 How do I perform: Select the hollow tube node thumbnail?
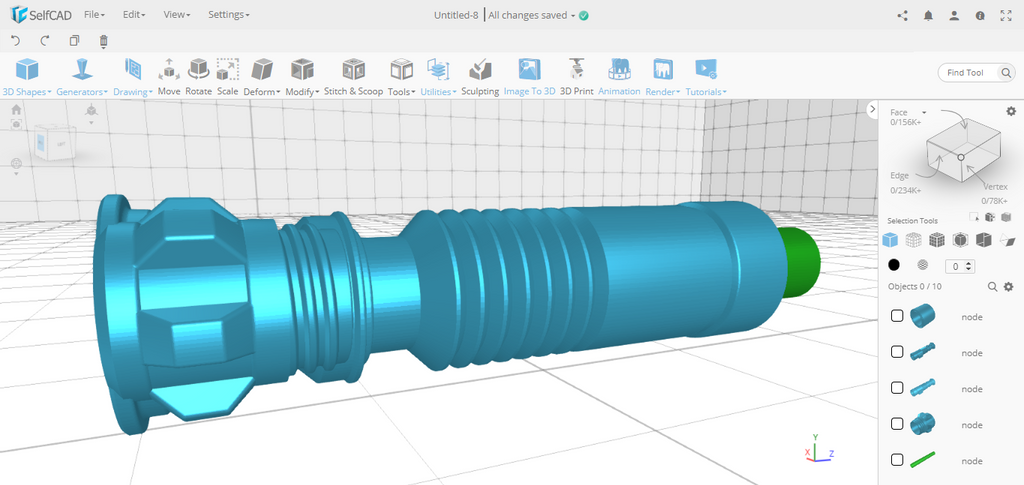coord(922,315)
